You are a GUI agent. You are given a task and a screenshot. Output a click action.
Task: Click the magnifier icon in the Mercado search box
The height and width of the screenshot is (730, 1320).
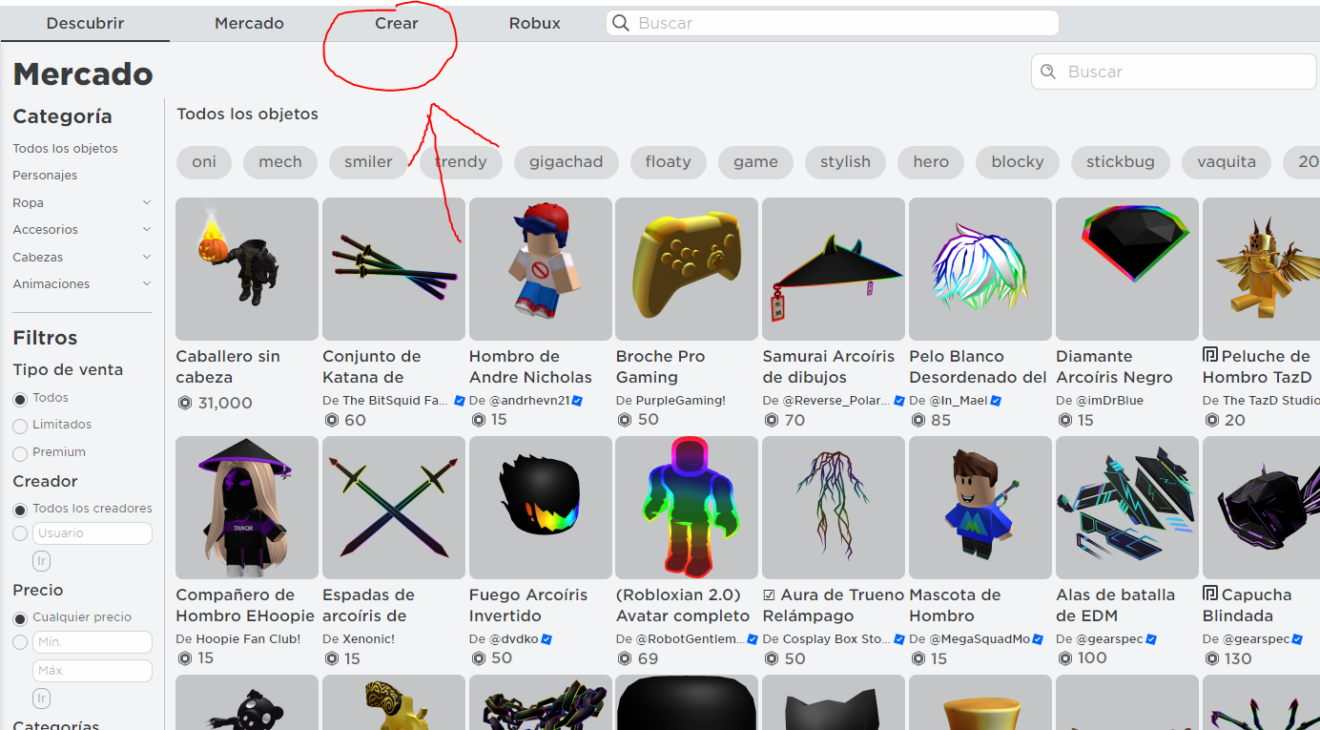coord(1048,72)
